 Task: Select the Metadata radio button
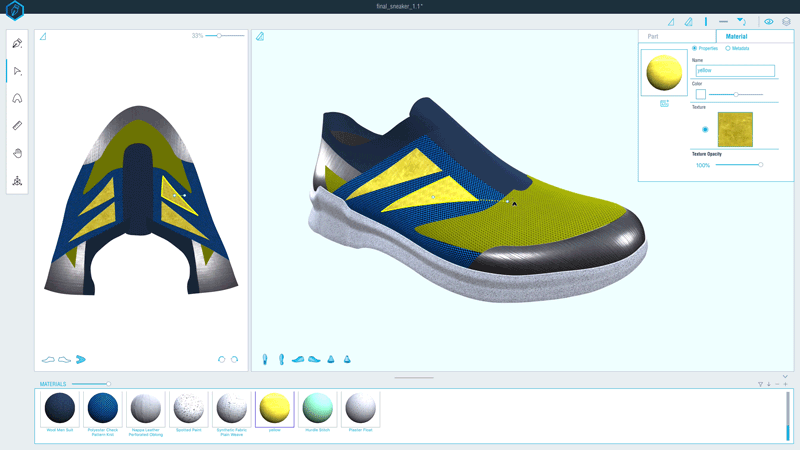[x=728, y=48]
